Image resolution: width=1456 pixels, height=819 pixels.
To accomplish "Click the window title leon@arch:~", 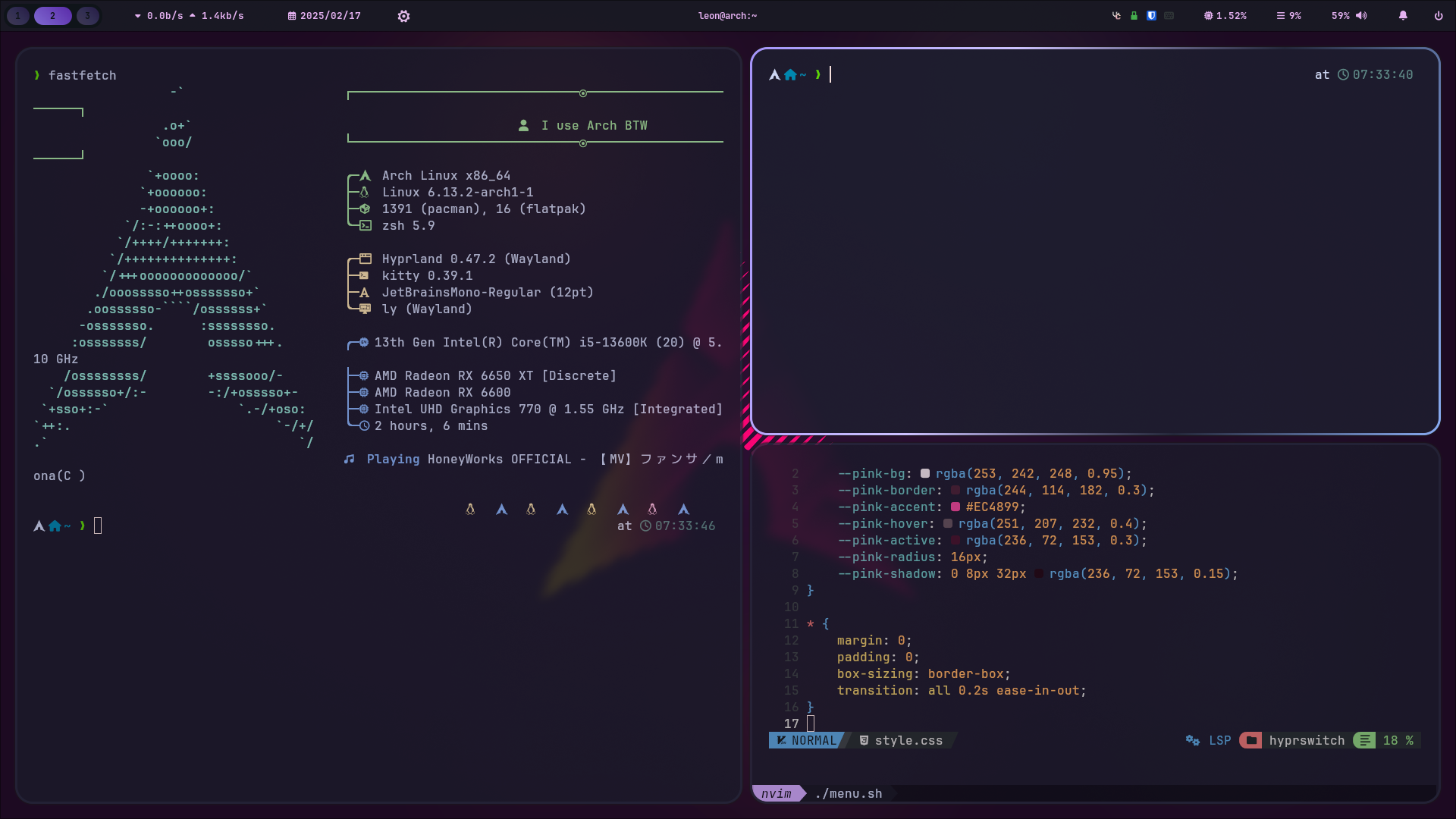I will tap(727, 16).
